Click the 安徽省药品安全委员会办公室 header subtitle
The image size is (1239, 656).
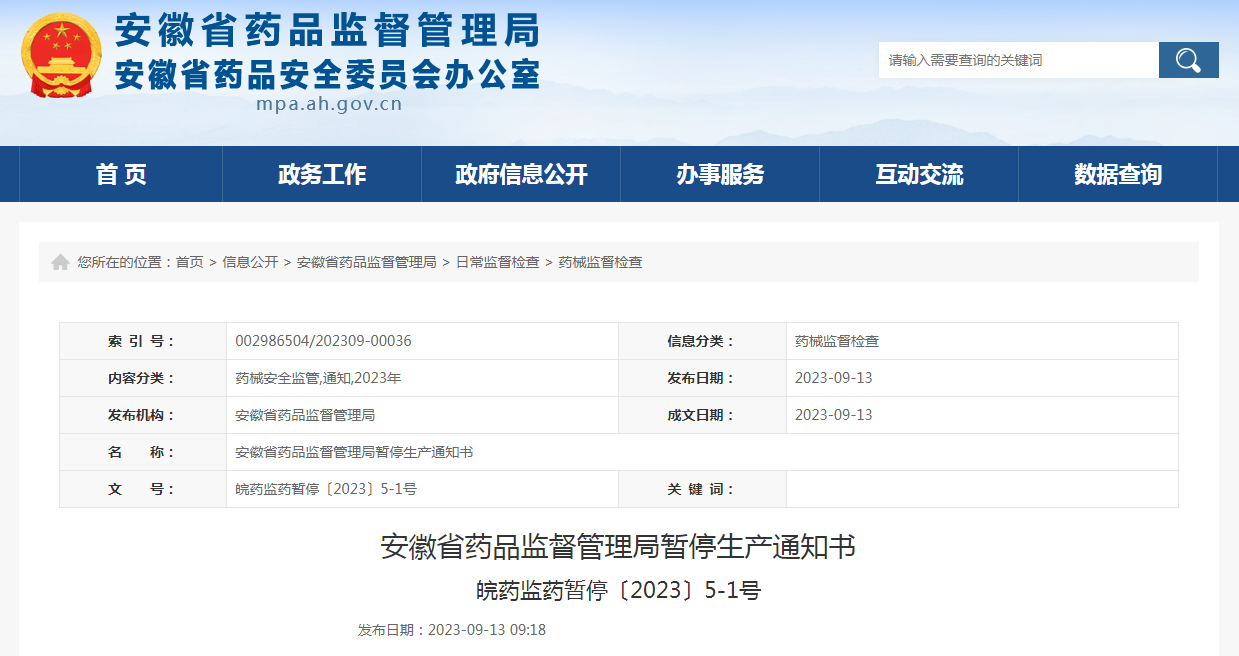[x=327, y=75]
